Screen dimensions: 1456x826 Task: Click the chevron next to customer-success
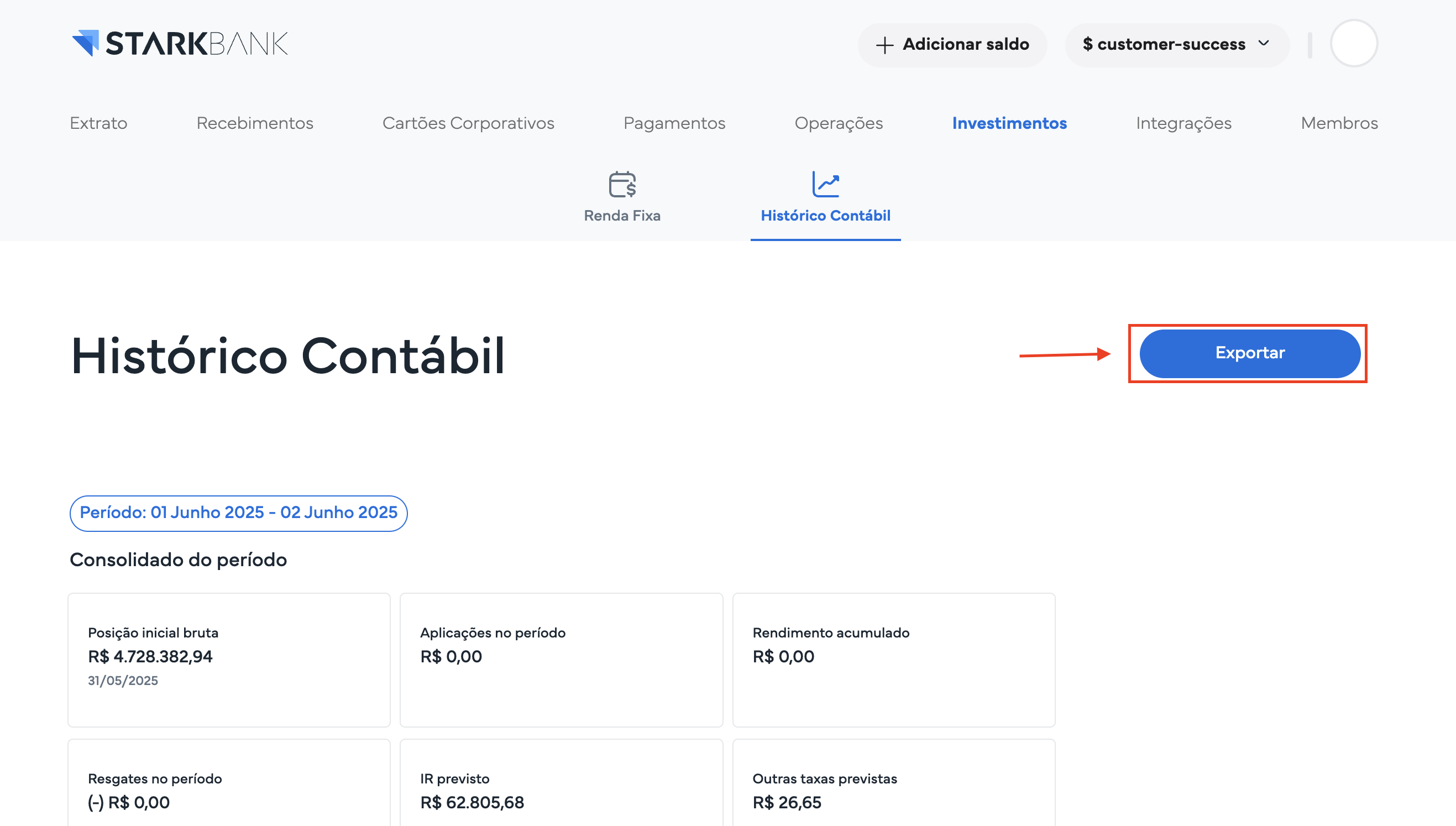(x=1264, y=43)
